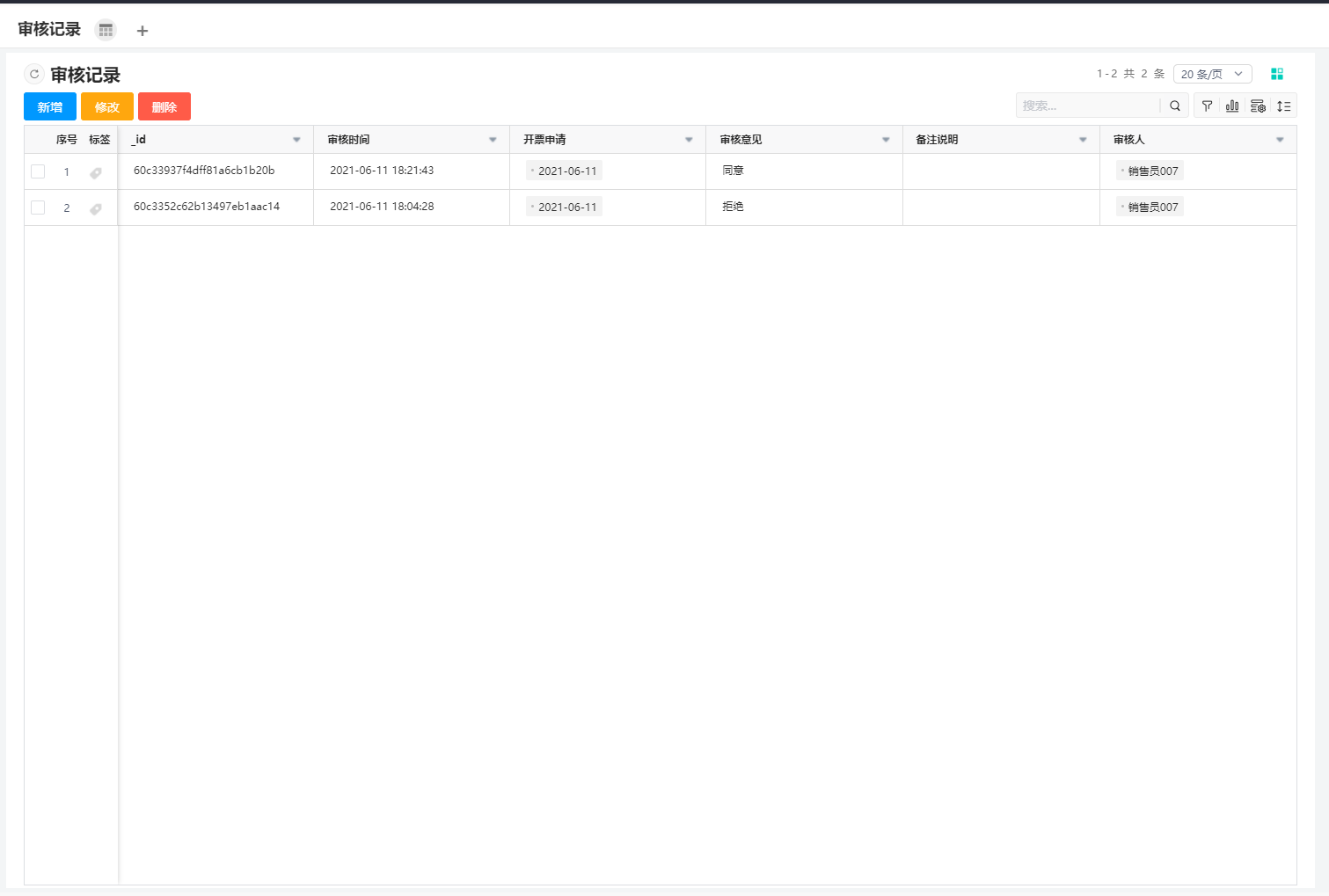Click the green grid layout icon
Screen dimensions: 1329x896
click(x=1277, y=74)
